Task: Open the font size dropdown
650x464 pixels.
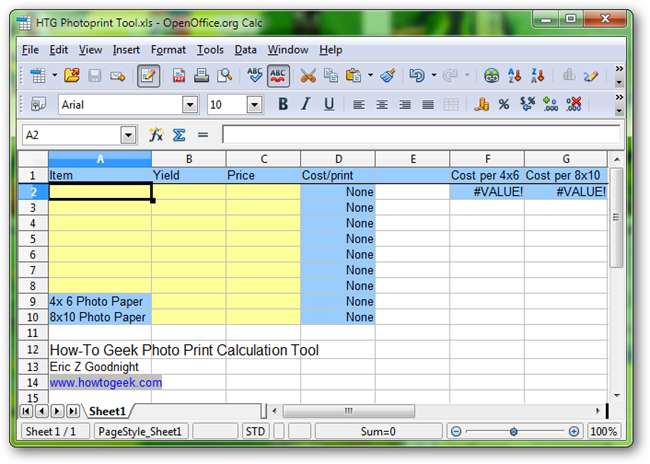Action: point(254,105)
